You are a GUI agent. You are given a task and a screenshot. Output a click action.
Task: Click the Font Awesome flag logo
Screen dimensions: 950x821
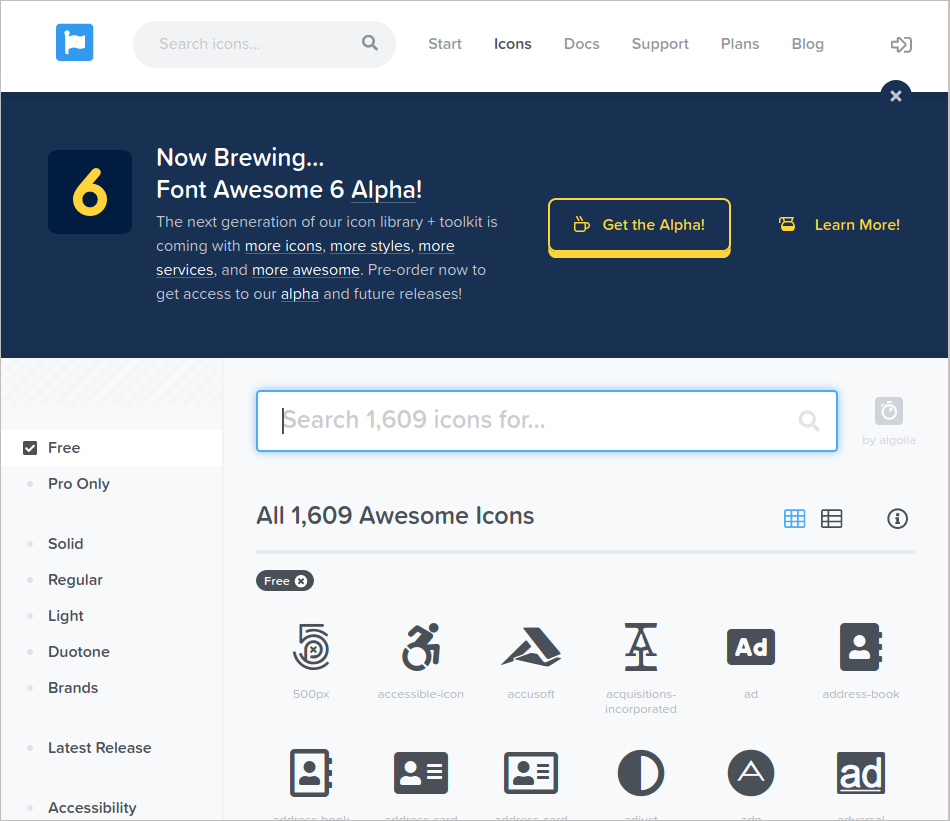[x=74, y=43]
